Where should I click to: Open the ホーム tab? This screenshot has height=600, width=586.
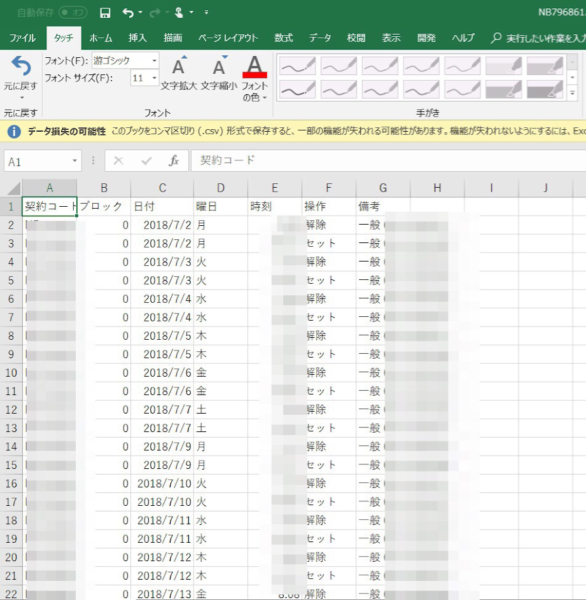(x=101, y=38)
